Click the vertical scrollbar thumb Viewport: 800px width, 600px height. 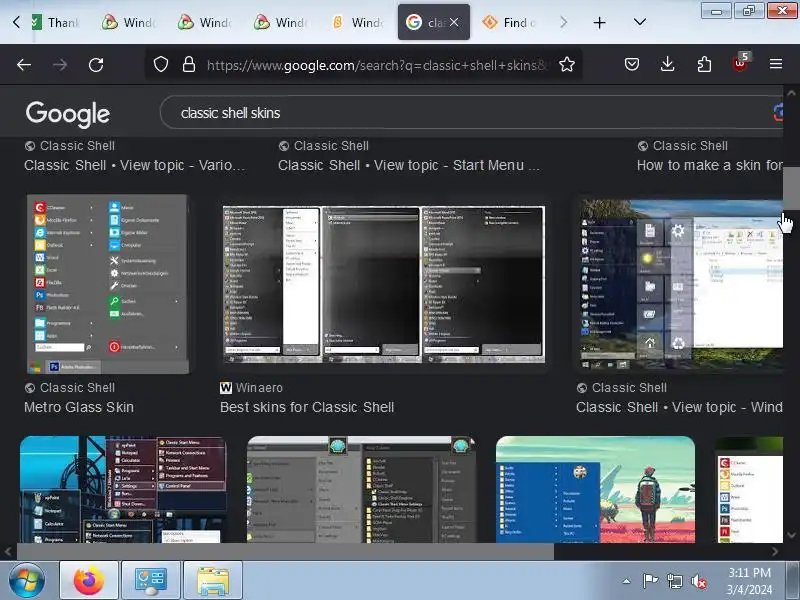click(791, 188)
